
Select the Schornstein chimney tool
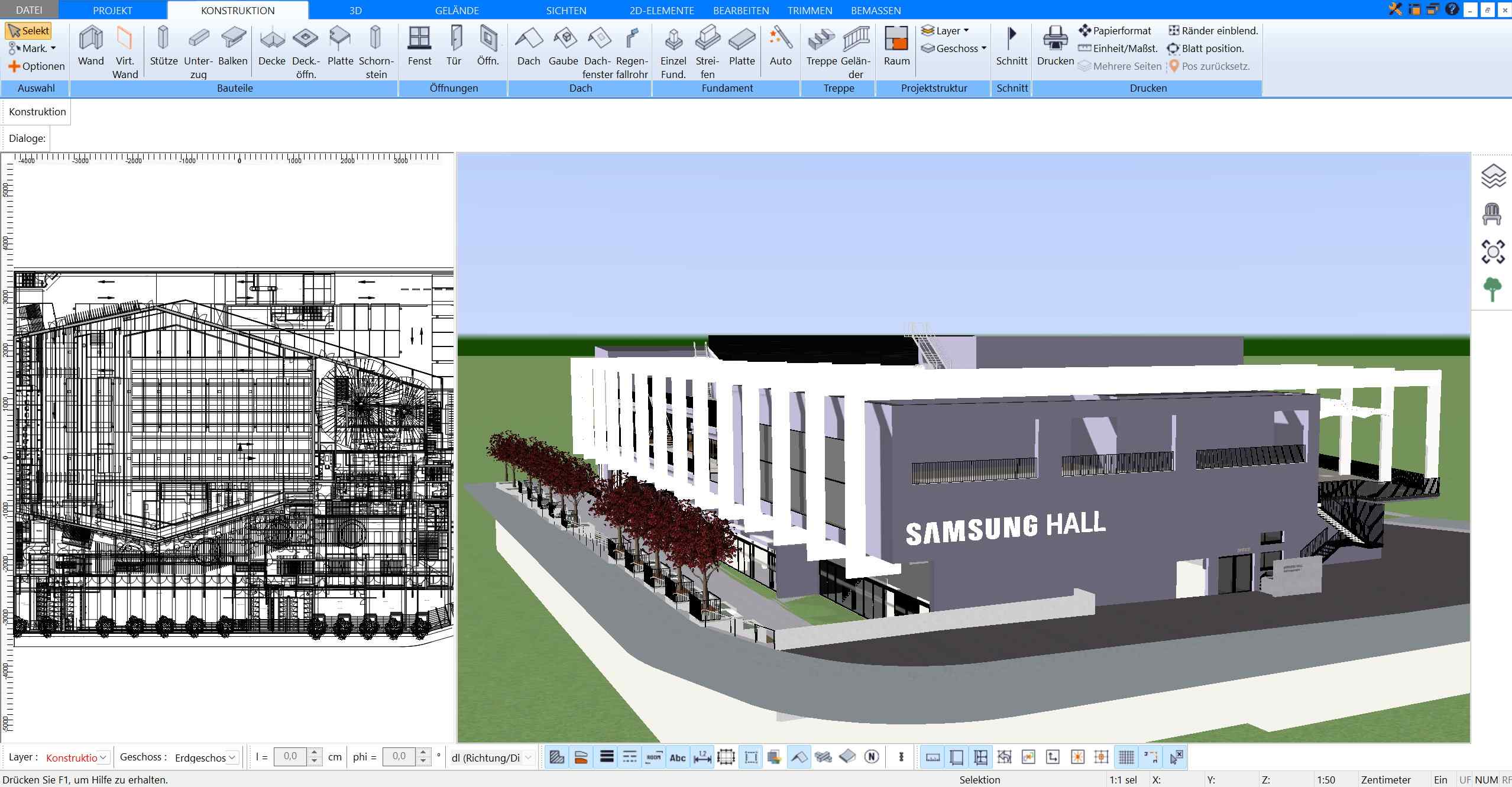point(376,53)
